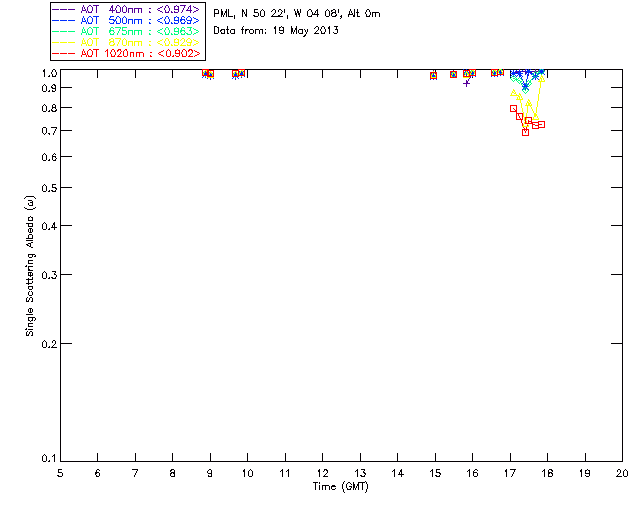640x512 pixels.
Task: Click the x-axis label 5
Action: [60, 473]
